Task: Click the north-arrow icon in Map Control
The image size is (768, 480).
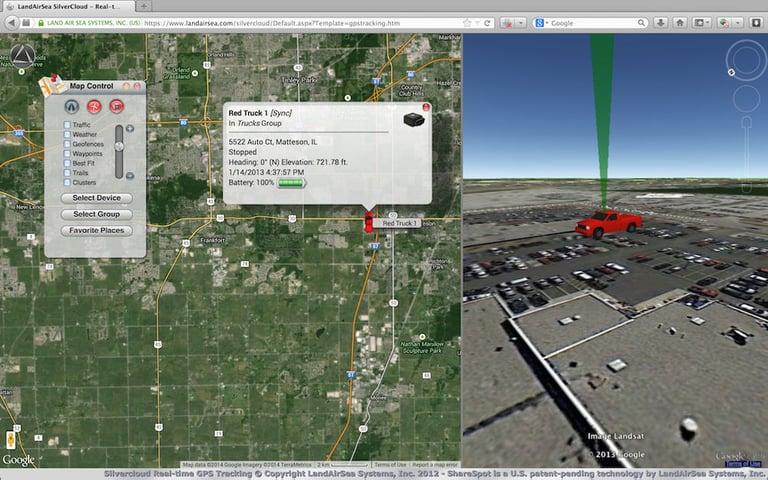Action: (x=72, y=106)
